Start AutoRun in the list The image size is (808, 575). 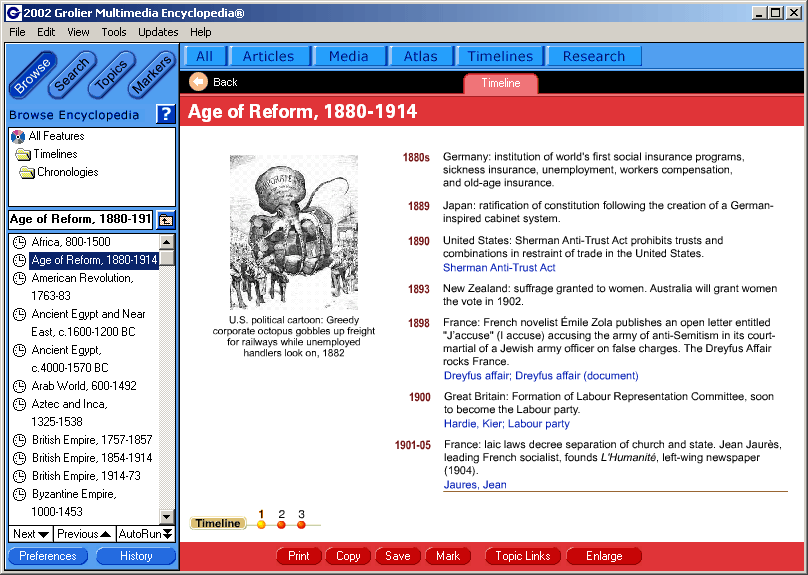(146, 534)
